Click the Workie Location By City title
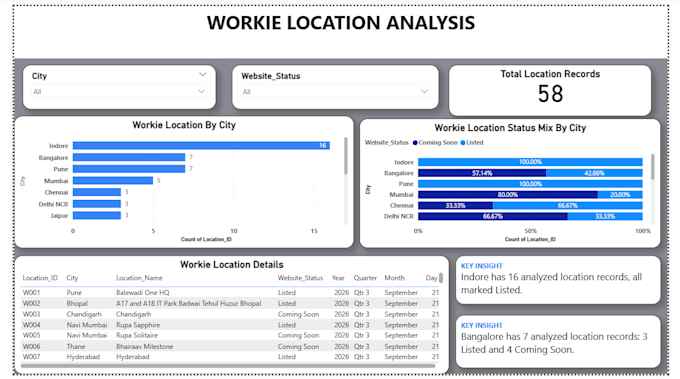The width and height of the screenshot is (680, 379). coord(184,125)
